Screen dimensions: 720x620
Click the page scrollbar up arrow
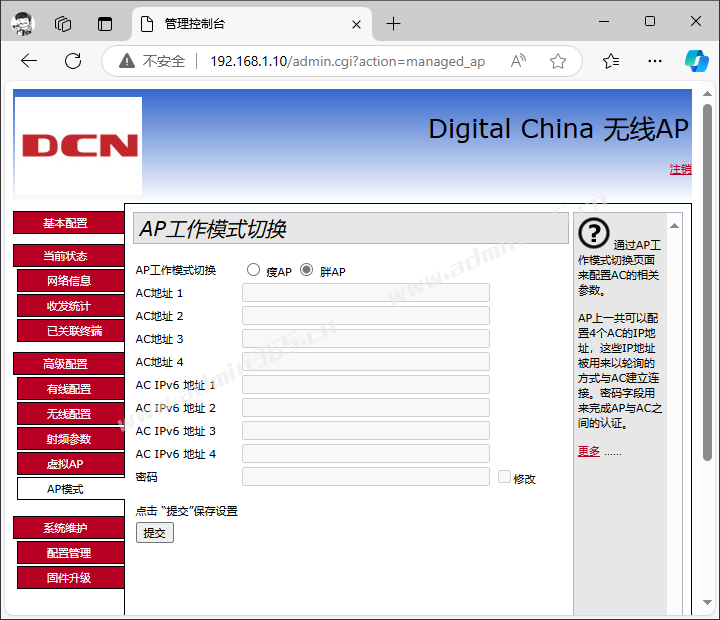pyautogui.click(x=707, y=94)
